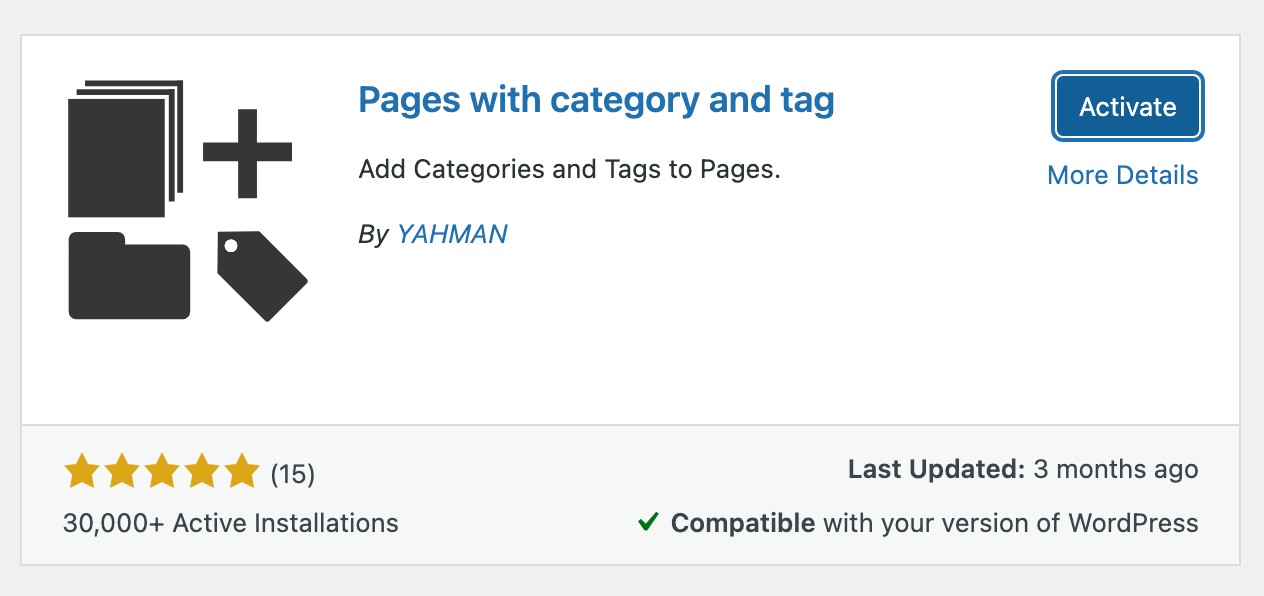This screenshot has height=596, width=1264.
Task: Click the 'Last Updated: 3 months ago' label
Action: [x=1023, y=468]
